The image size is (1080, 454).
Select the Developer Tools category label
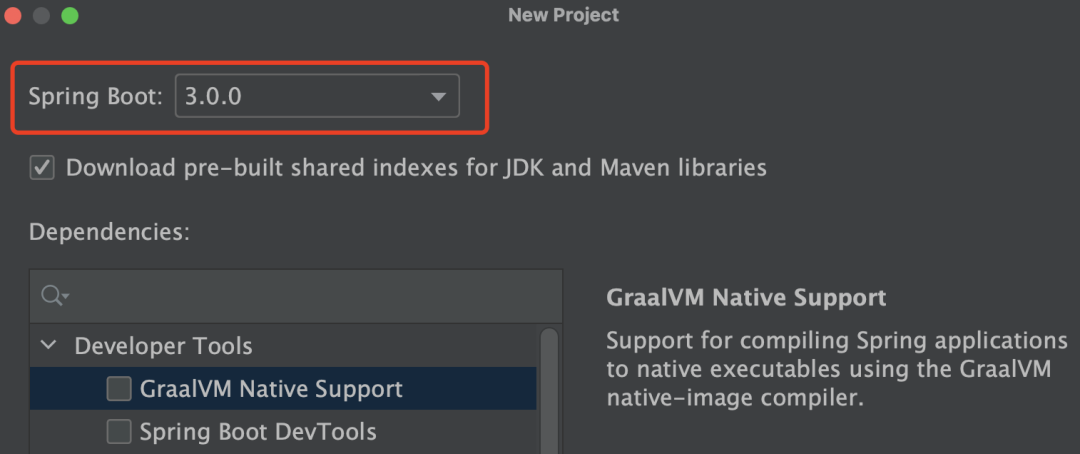(163, 346)
